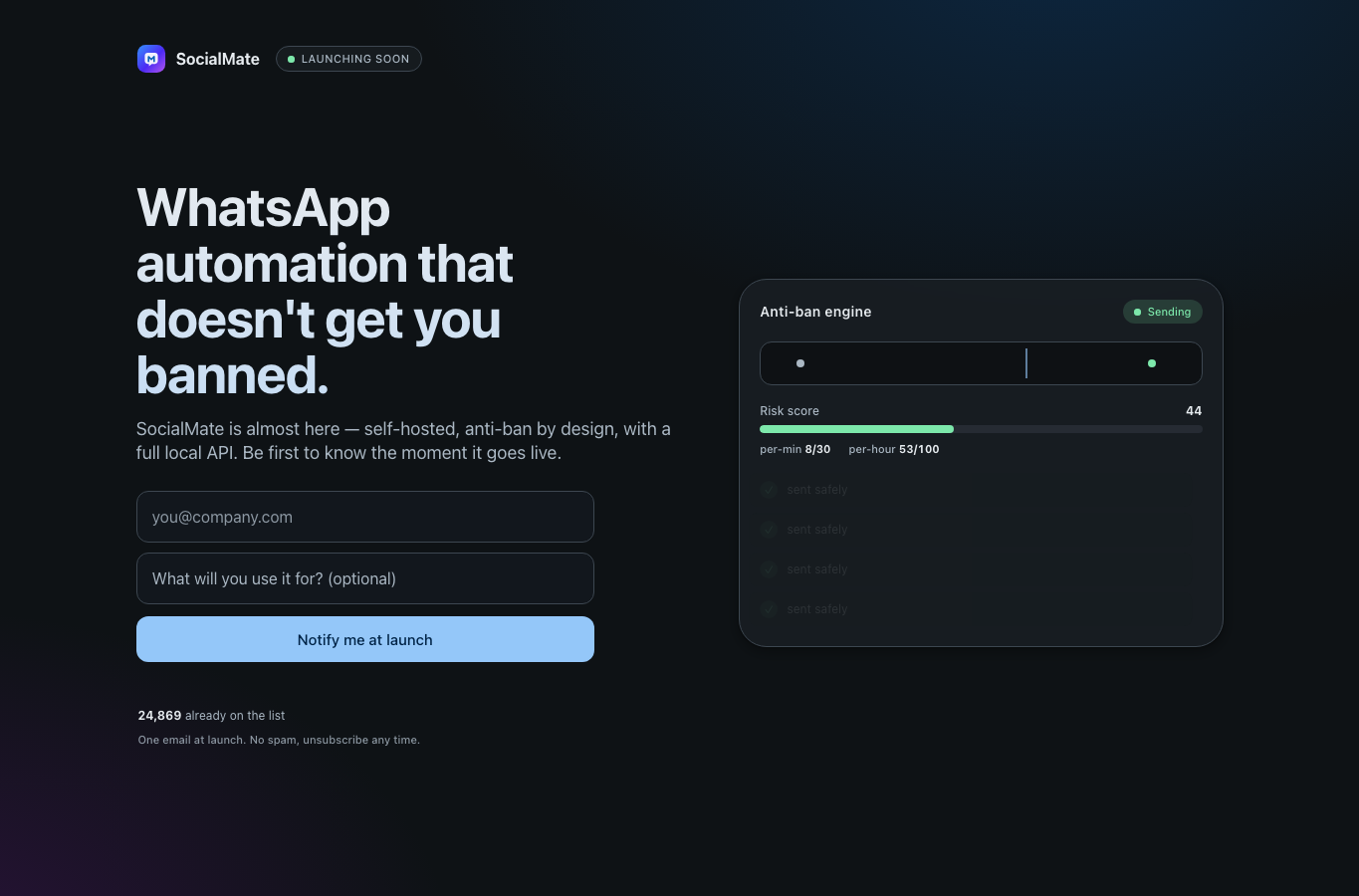
Task: Click the gray dot in the anti-ban track
Action: pos(800,363)
